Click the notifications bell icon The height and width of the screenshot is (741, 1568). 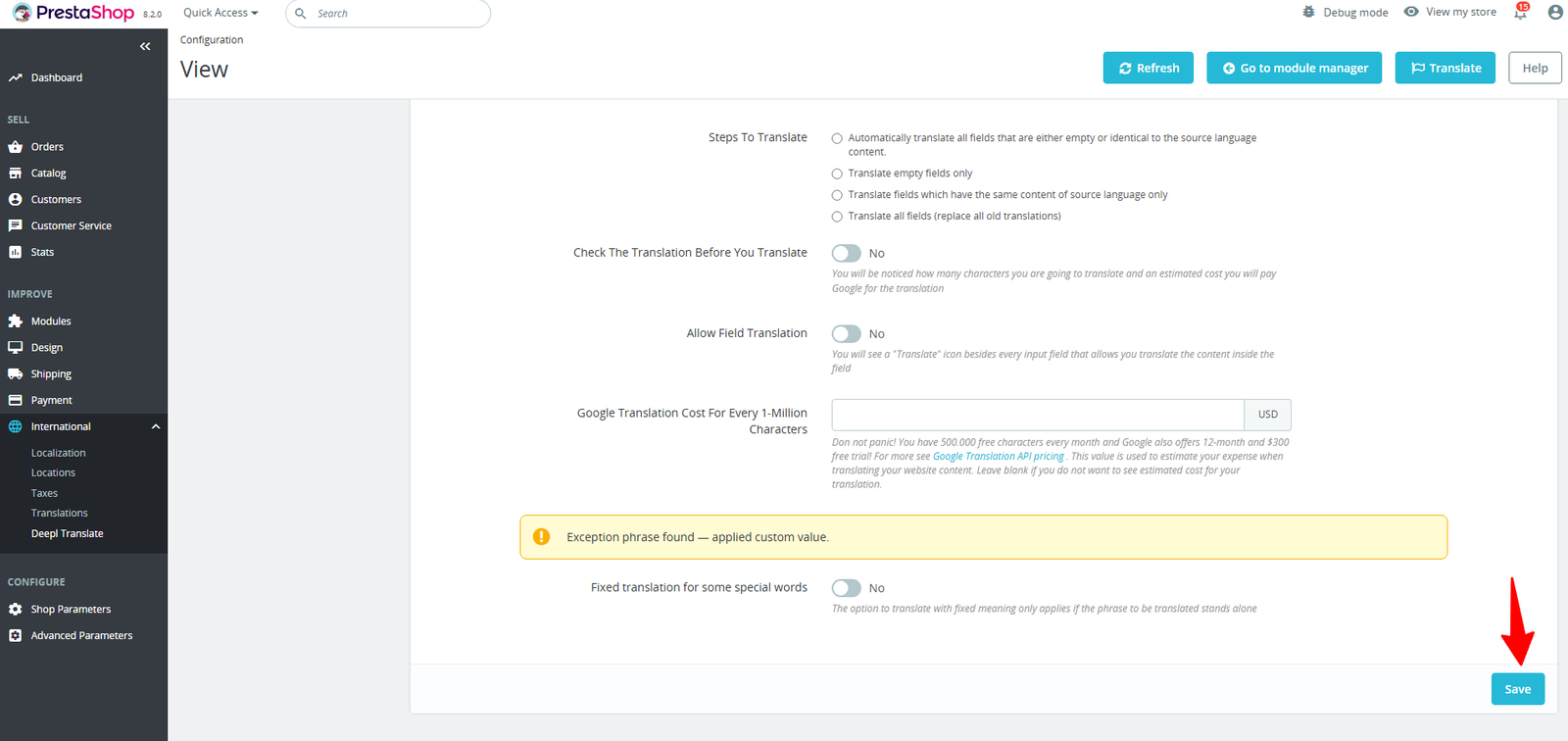[1520, 13]
